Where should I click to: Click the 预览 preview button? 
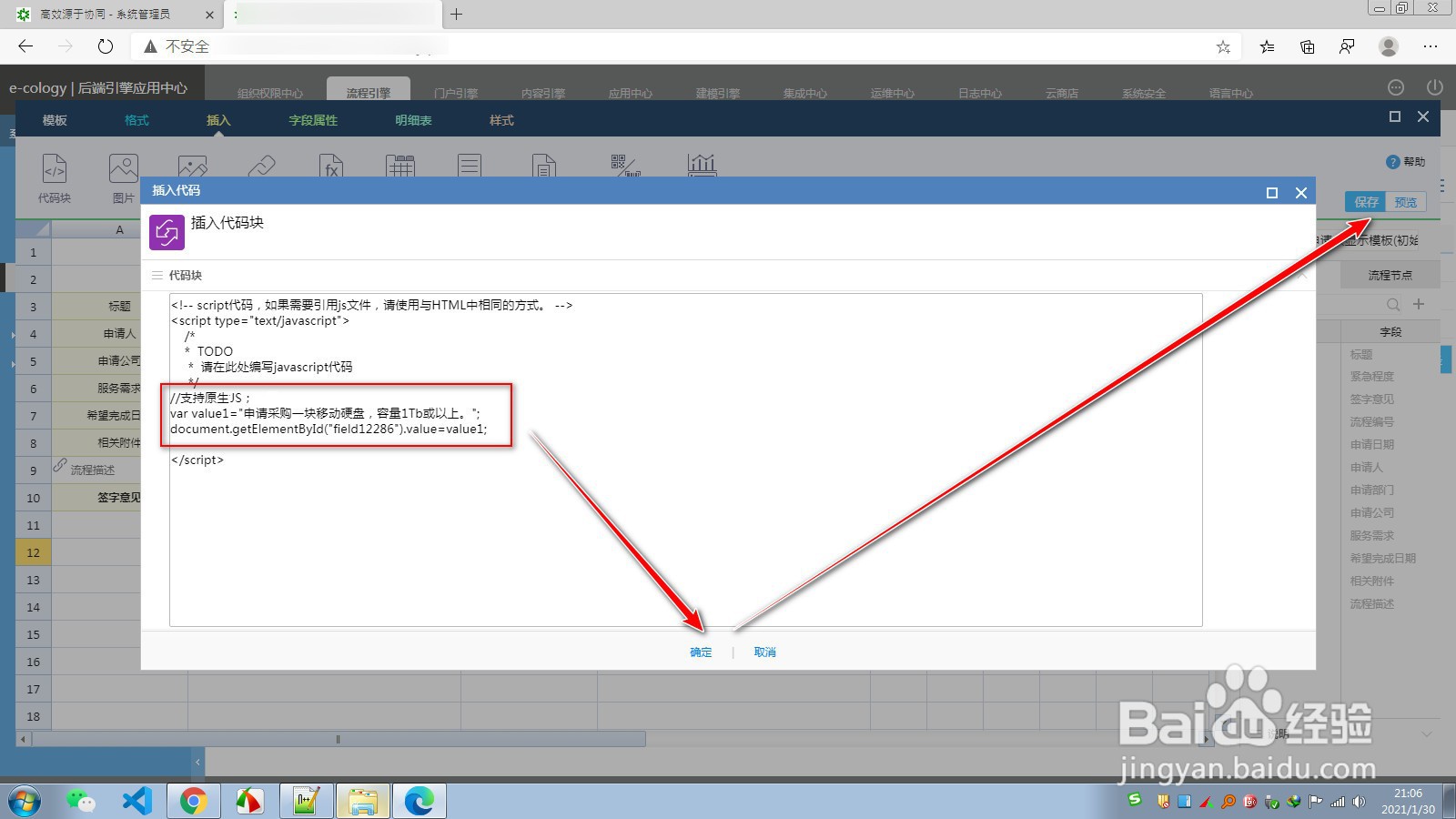[1406, 202]
